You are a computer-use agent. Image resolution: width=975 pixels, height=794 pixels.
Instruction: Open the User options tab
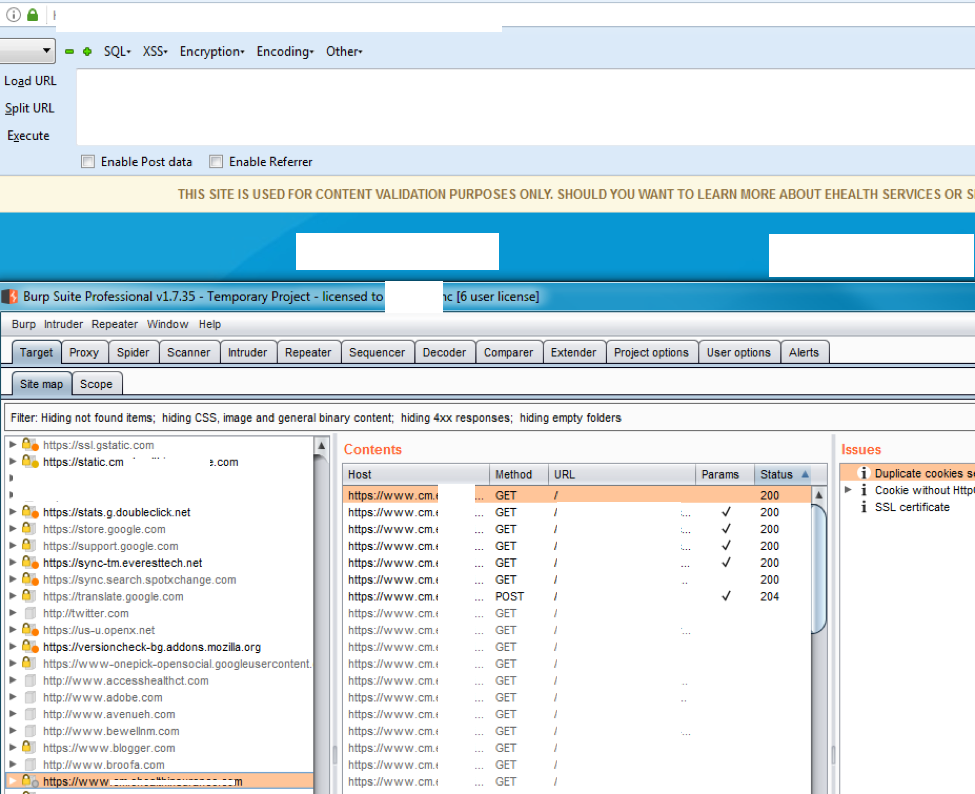coord(739,353)
